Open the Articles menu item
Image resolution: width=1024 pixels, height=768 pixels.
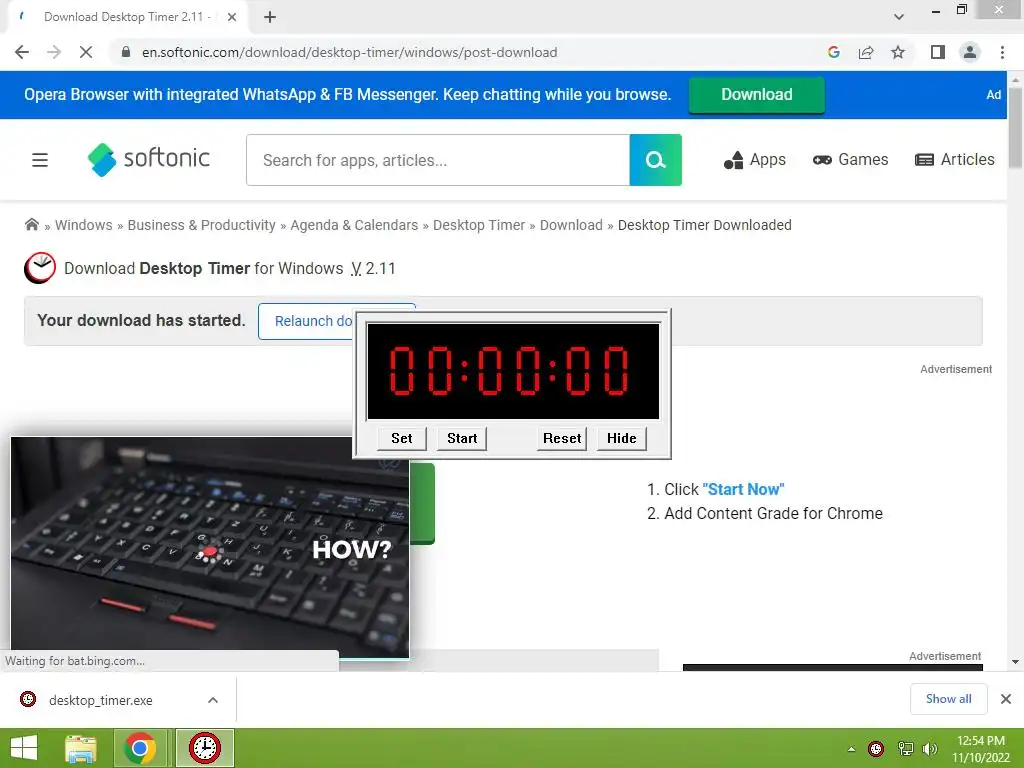pyautogui.click(x=954, y=159)
